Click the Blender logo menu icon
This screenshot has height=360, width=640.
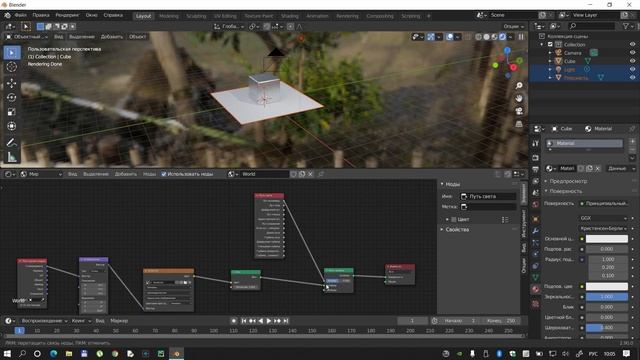(7, 16)
